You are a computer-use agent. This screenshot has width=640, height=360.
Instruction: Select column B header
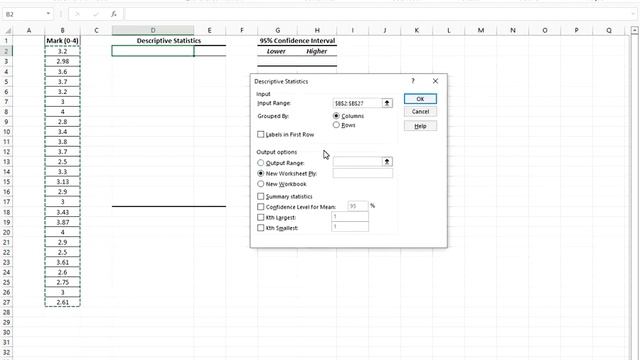click(x=62, y=30)
